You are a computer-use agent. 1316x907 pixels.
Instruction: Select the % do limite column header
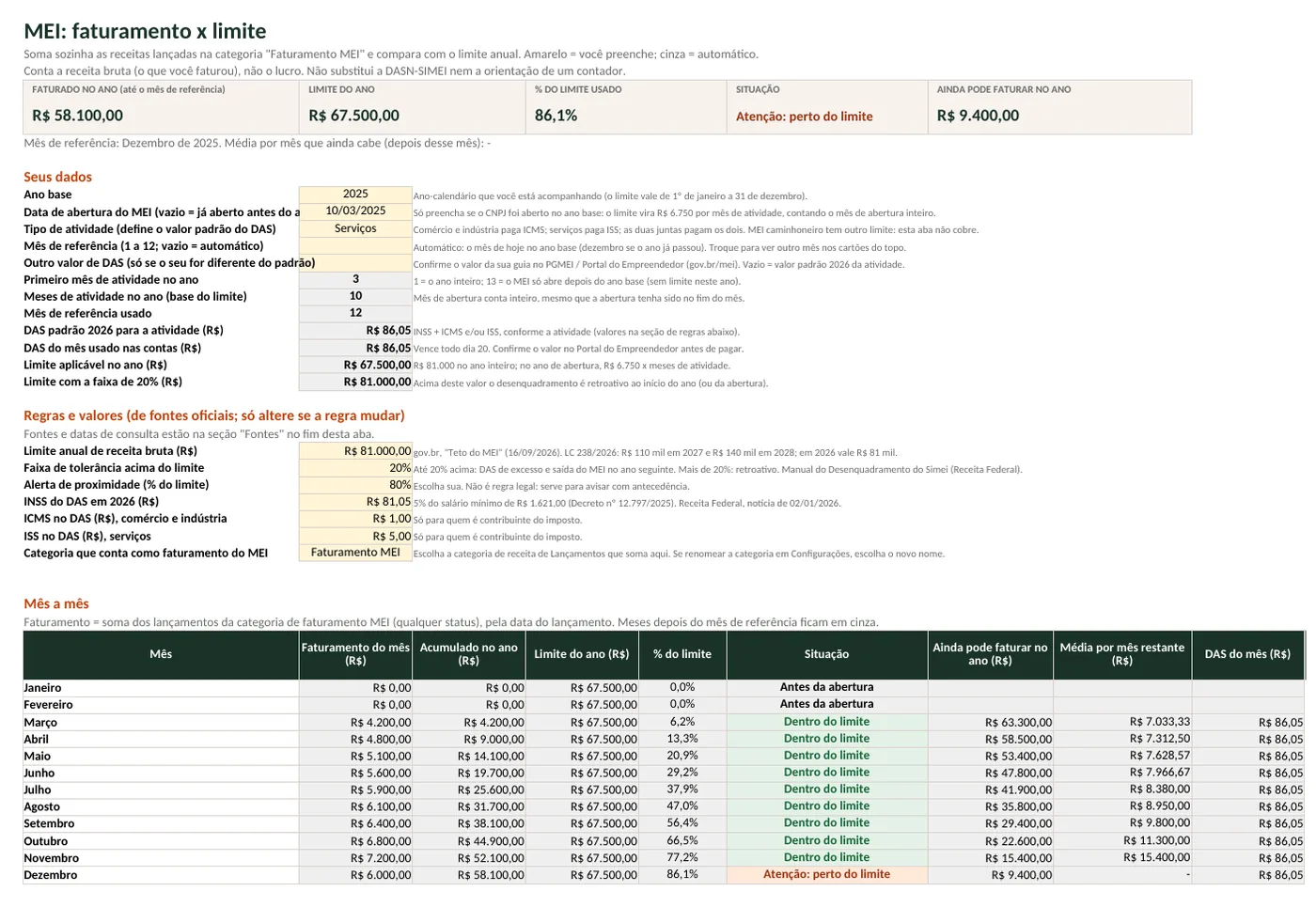(x=682, y=654)
